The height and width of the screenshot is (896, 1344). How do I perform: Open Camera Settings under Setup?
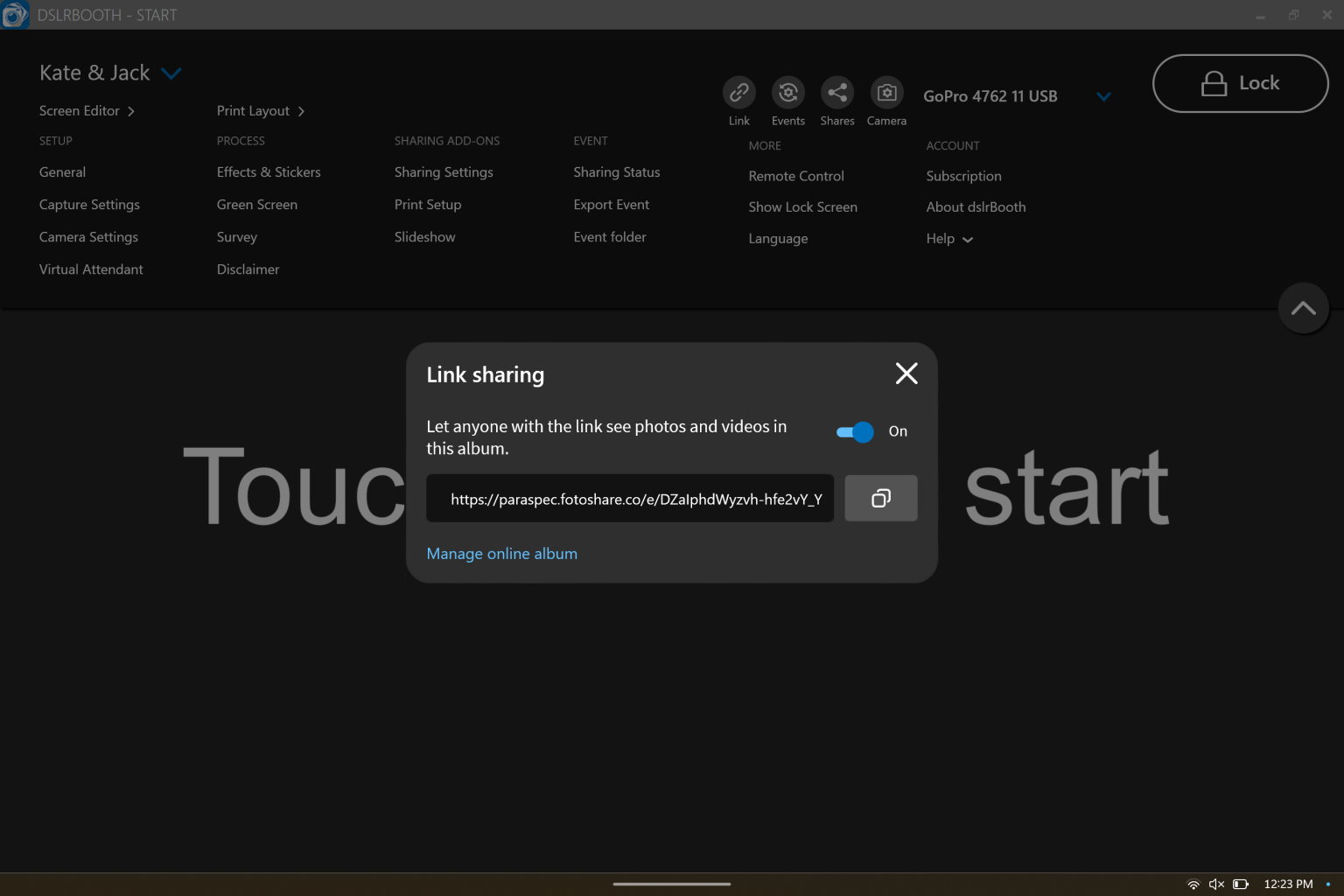coord(88,236)
